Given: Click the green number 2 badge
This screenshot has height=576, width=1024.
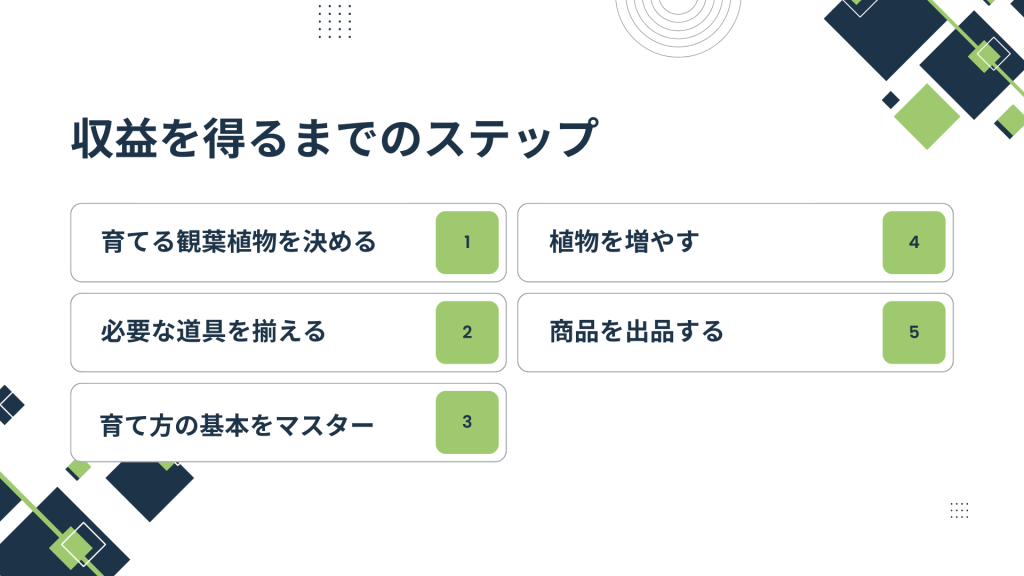Looking at the screenshot, I should click(x=467, y=332).
